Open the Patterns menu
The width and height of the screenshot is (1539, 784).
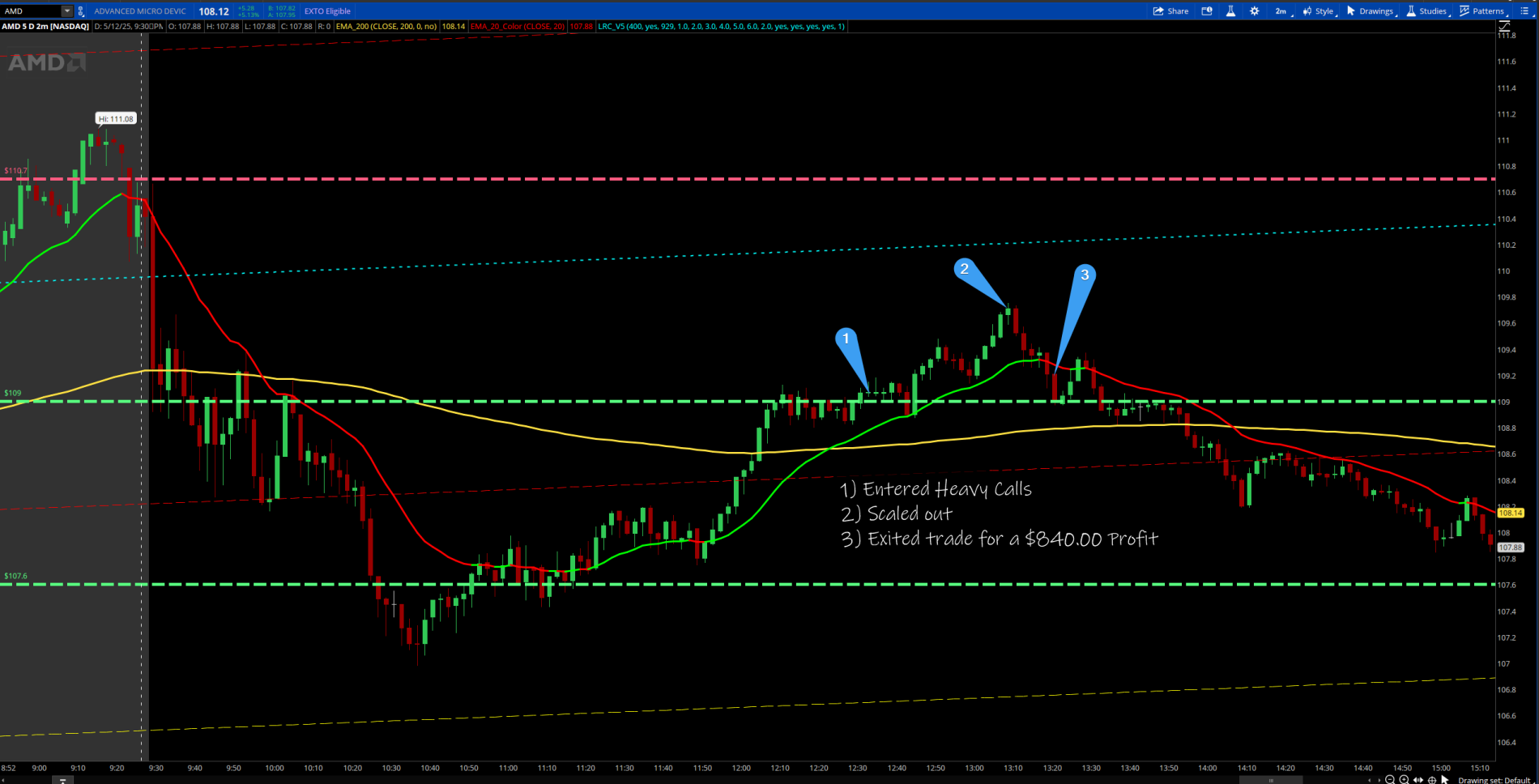click(x=1482, y=11)
